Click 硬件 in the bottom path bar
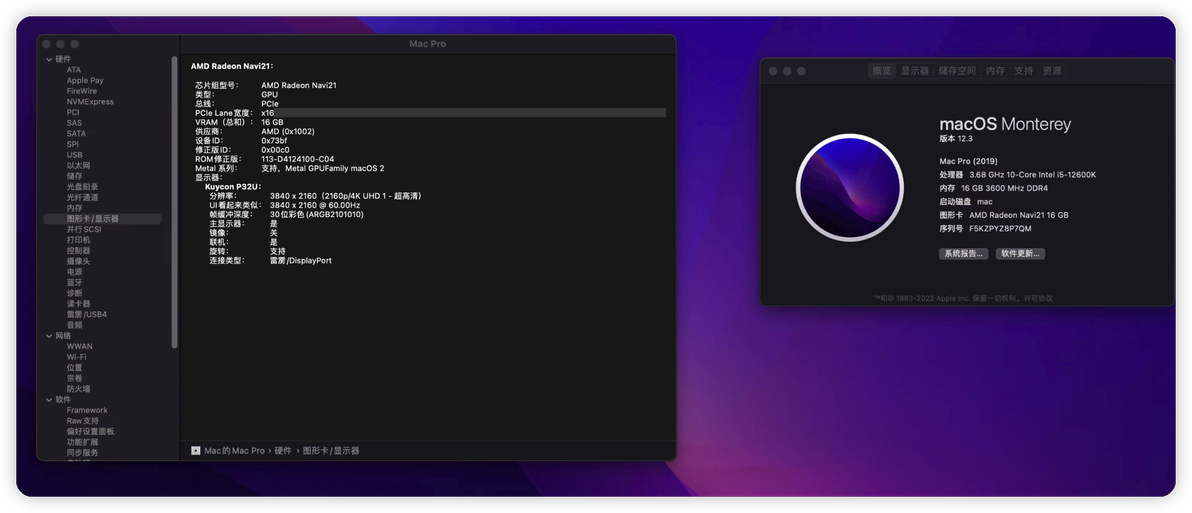This screenshot has width=1192, height=513. pyautogui.click(x=283, y=451)
